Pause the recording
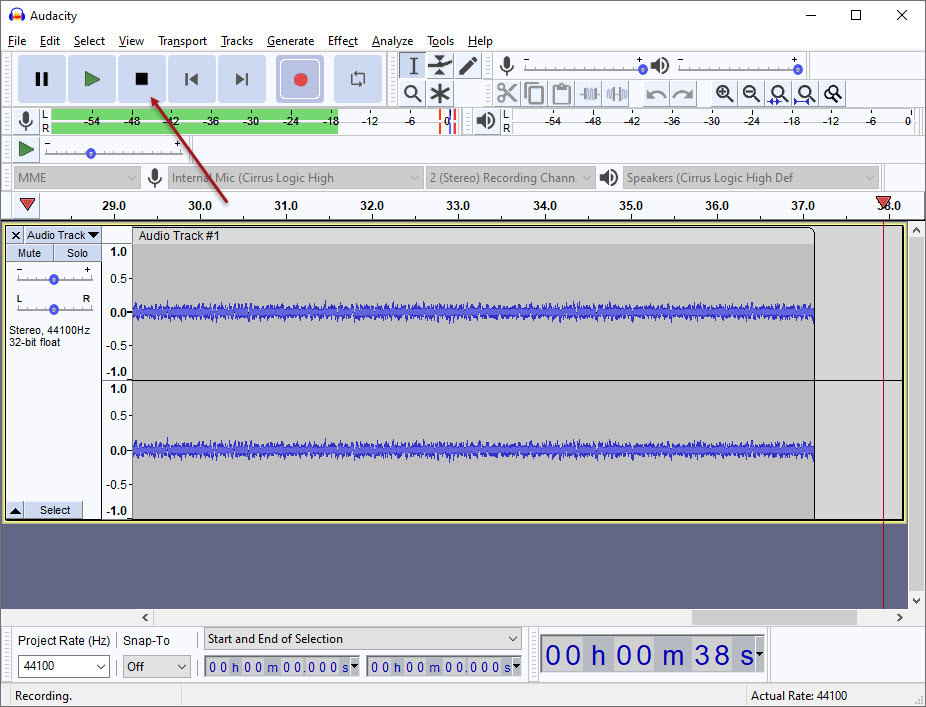 pos(41,79)
